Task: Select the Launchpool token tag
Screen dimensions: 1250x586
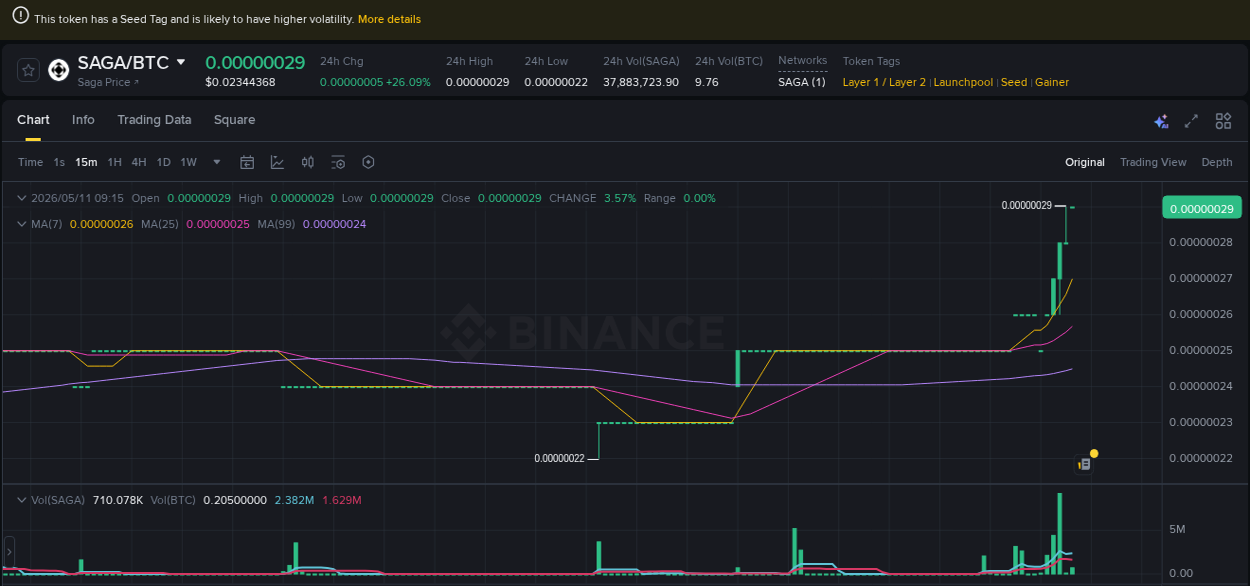Action: pos(963,82)
